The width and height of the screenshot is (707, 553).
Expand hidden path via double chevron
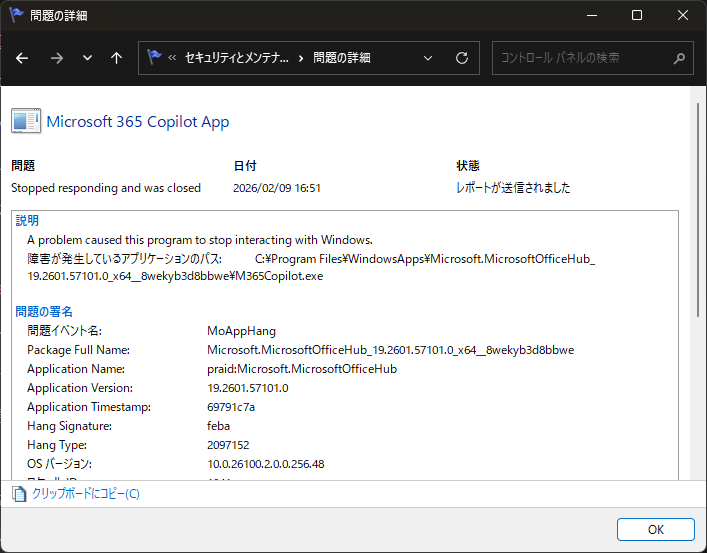coord(172,57)
